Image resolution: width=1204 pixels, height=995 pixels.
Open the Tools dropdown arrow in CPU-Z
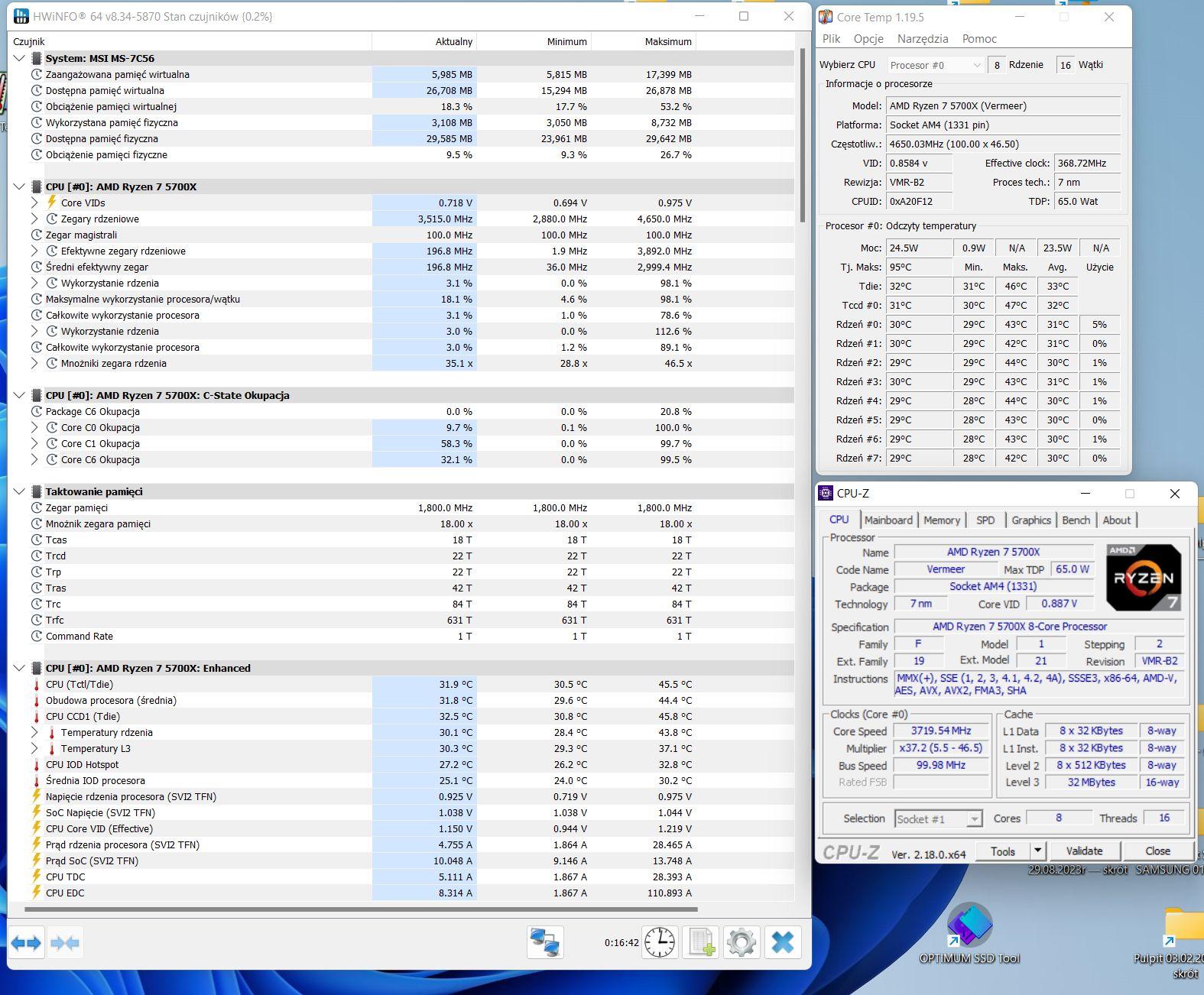tap(1037, 851)
